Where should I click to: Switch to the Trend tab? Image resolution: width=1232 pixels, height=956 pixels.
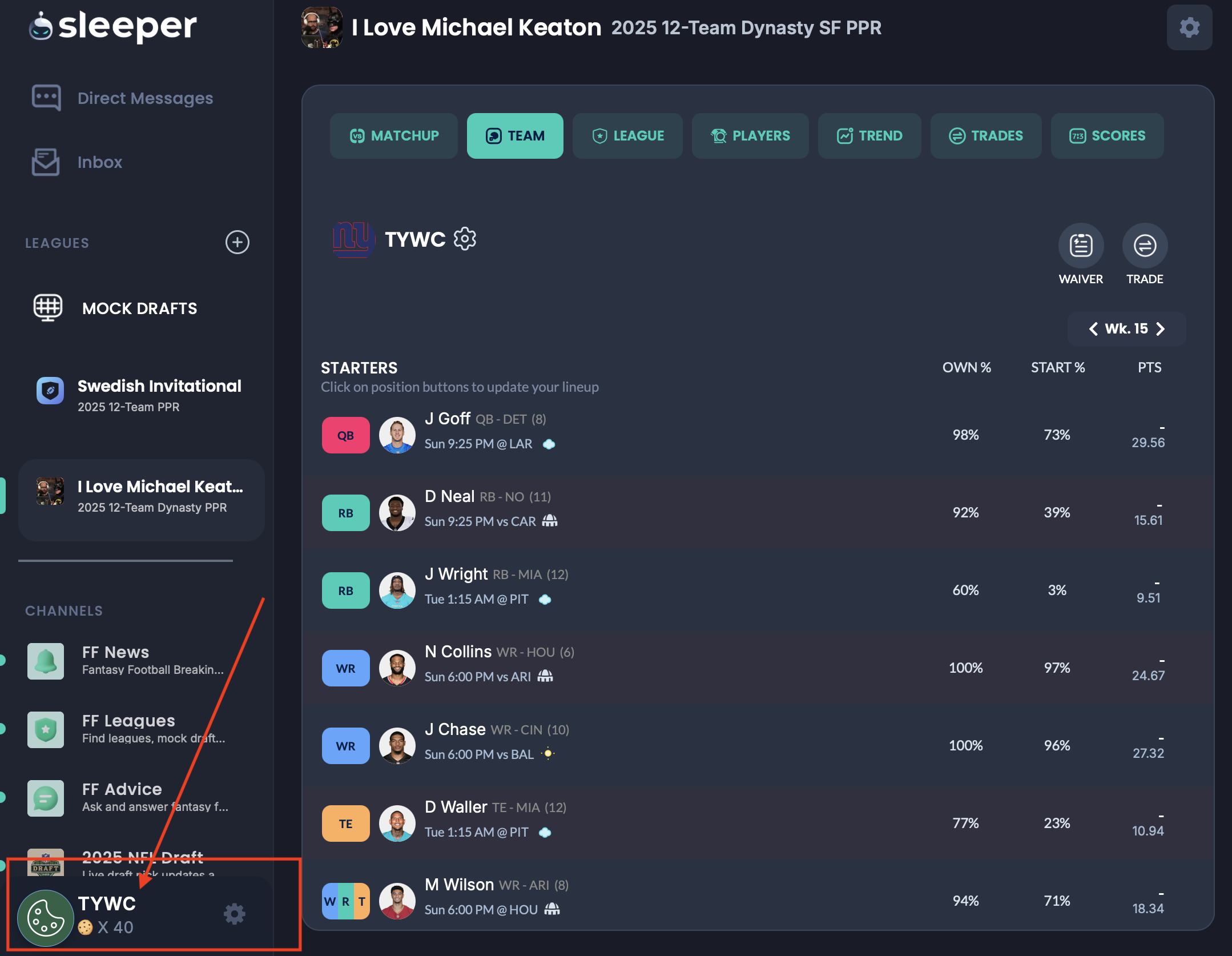pos(869,136)
